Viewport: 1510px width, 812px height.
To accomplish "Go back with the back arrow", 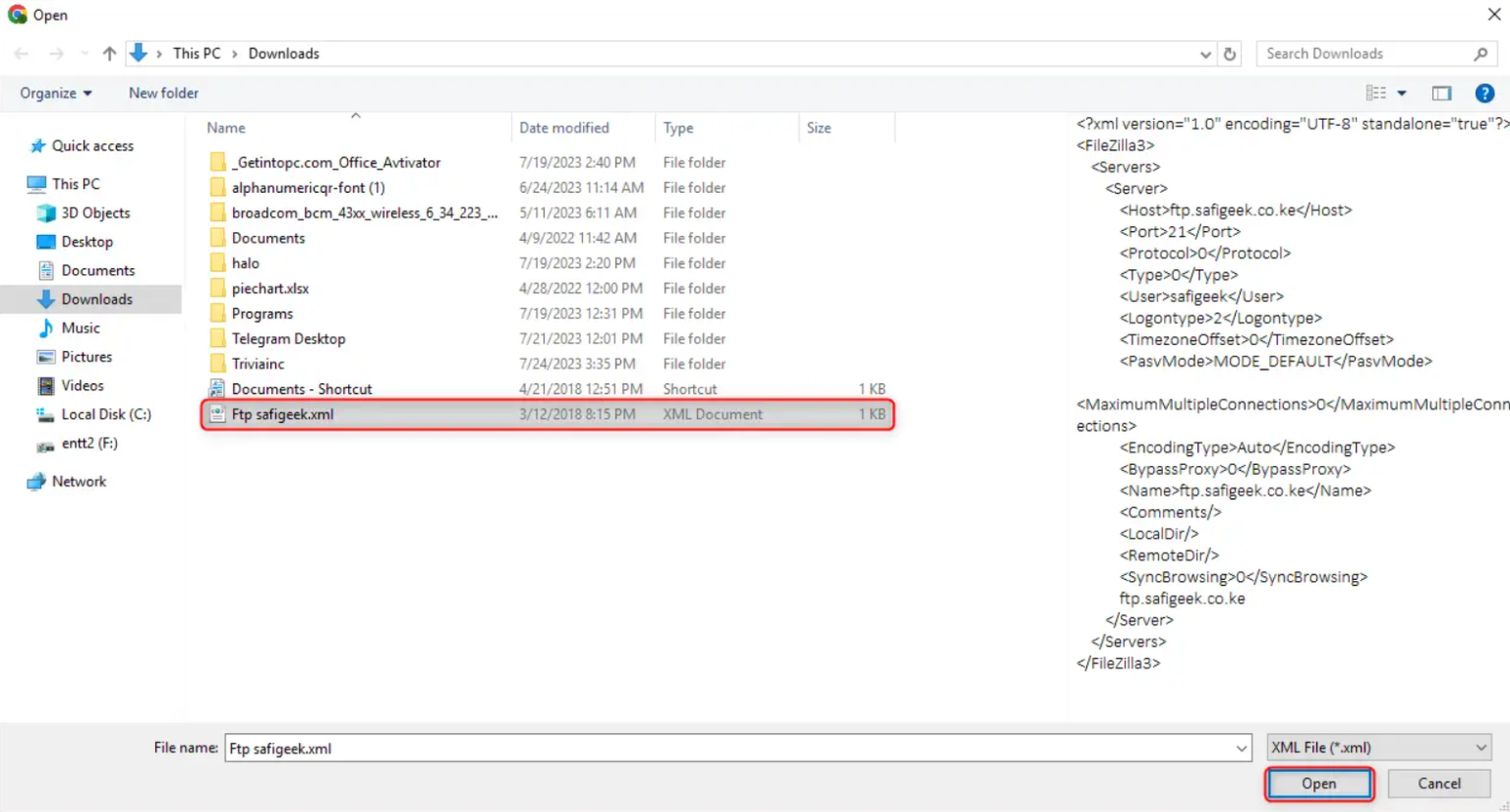I will (21, 53).
